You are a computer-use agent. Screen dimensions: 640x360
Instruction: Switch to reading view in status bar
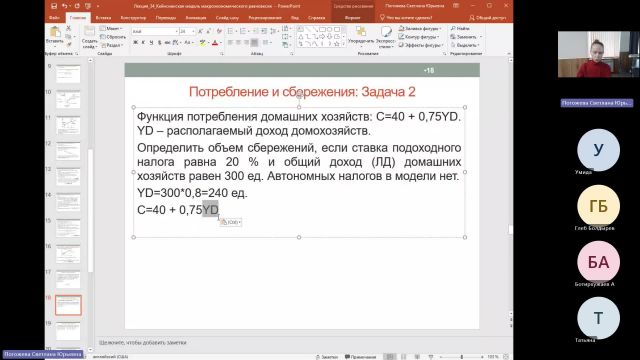point(417,357)
